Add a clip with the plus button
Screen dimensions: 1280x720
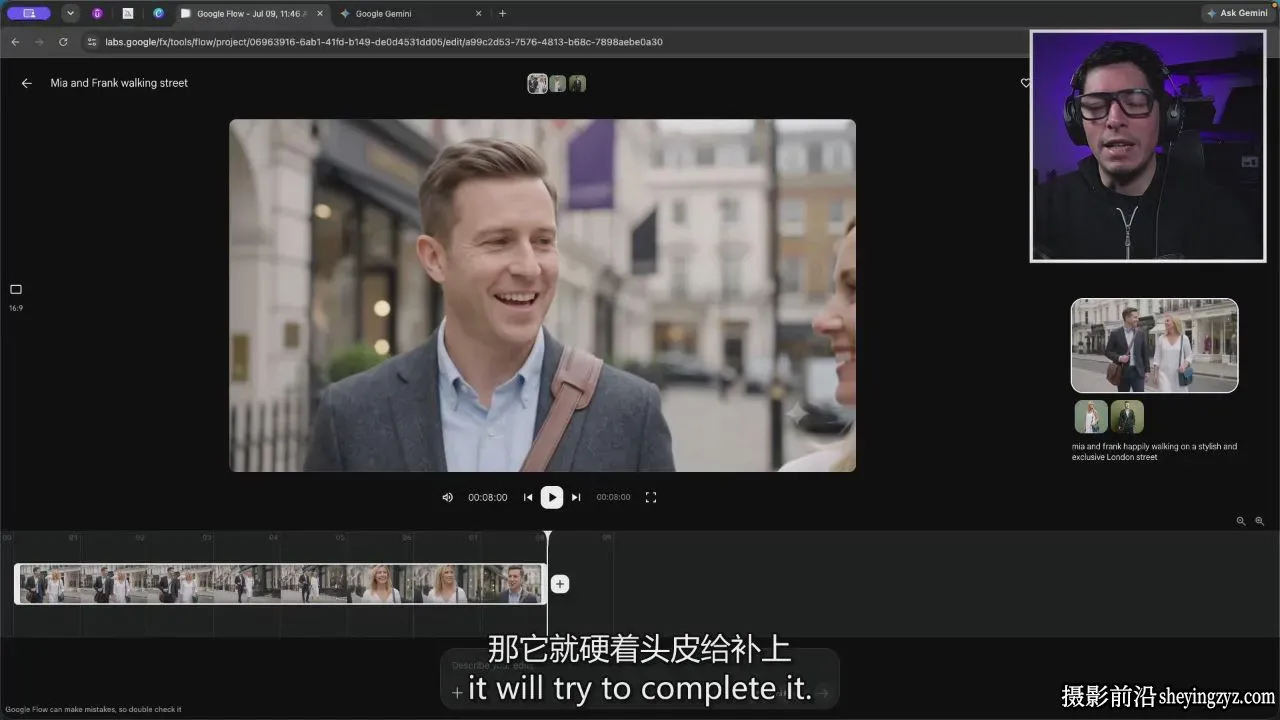coord(560,584)
